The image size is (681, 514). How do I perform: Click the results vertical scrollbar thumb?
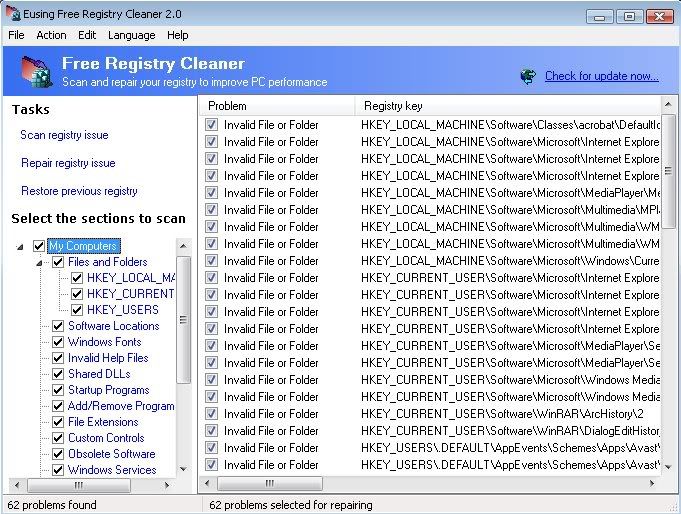[x=668, y=171]
